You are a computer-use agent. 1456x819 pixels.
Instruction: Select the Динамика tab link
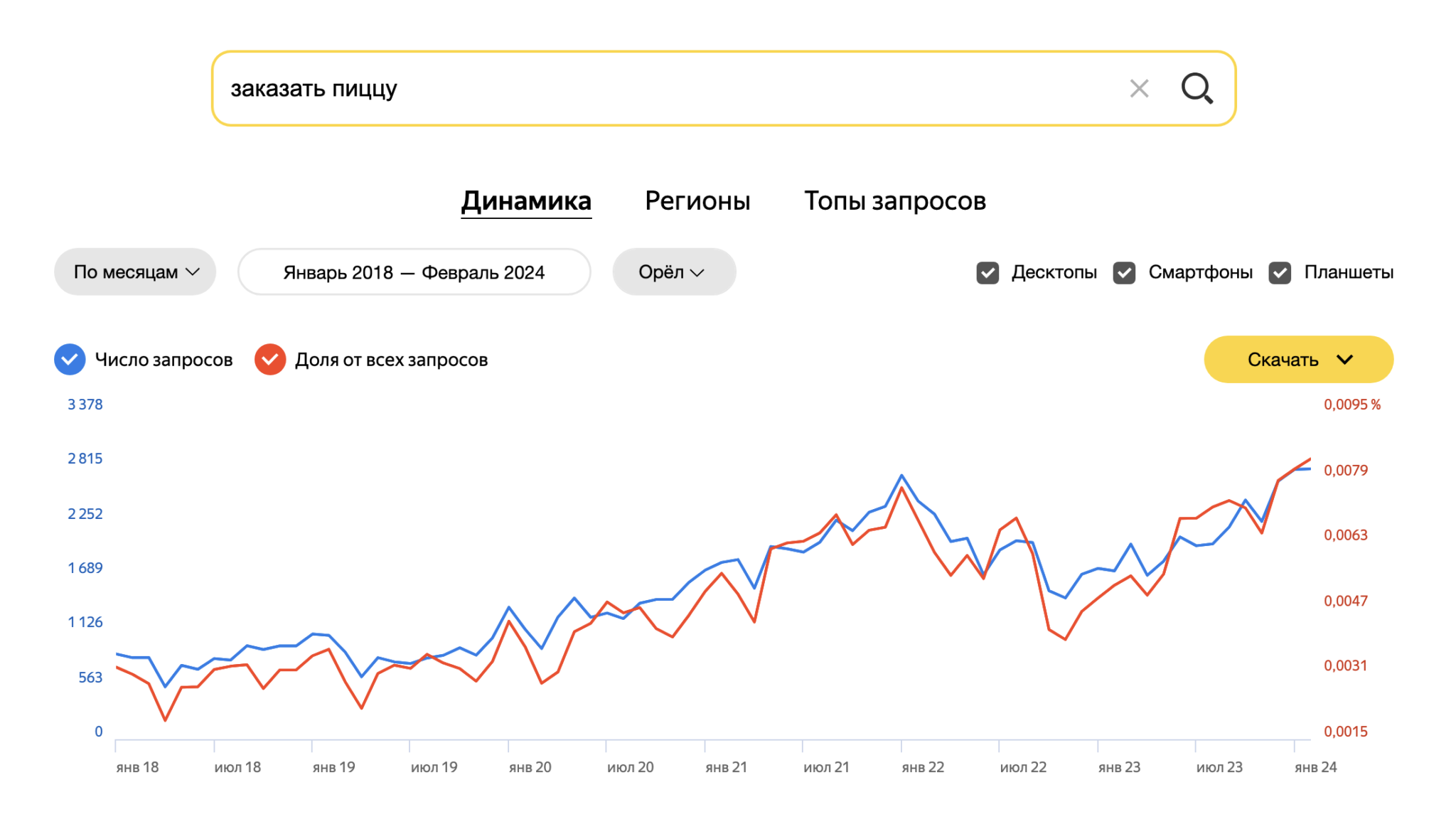[526, 201]
